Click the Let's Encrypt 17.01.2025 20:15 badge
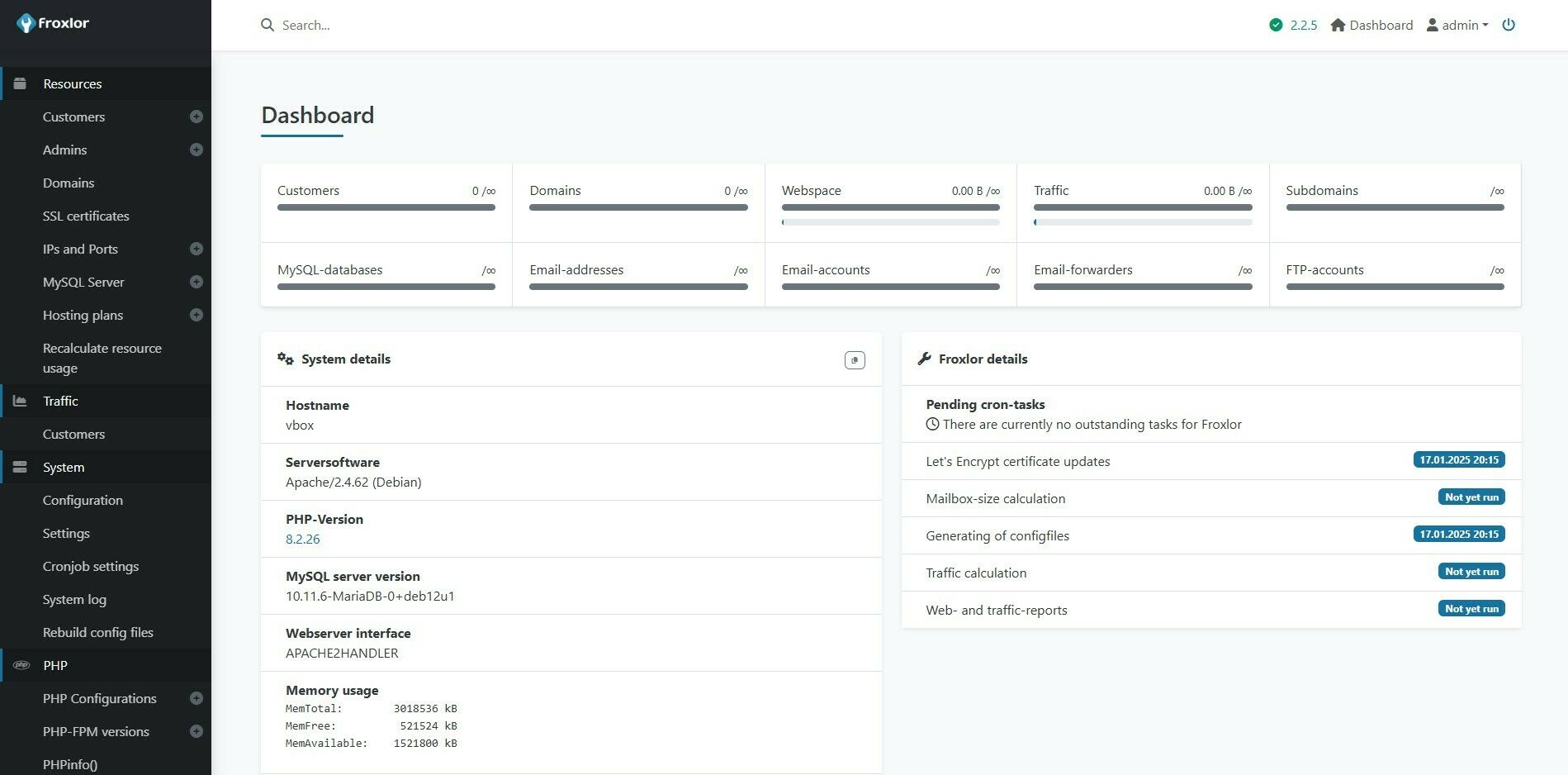 pyautogui.click(x=1459, y=459)
